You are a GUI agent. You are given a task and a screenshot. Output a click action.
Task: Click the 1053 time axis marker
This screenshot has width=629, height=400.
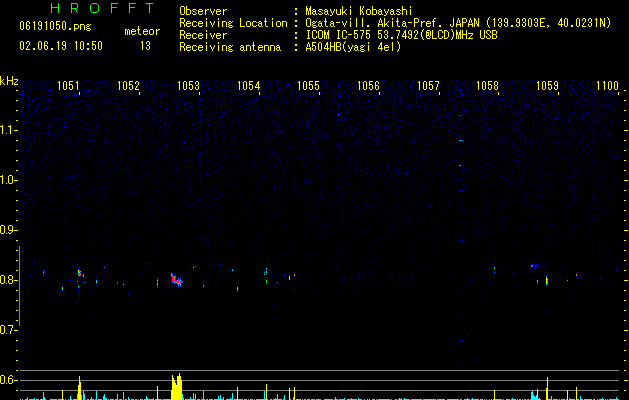click(188, 86)
